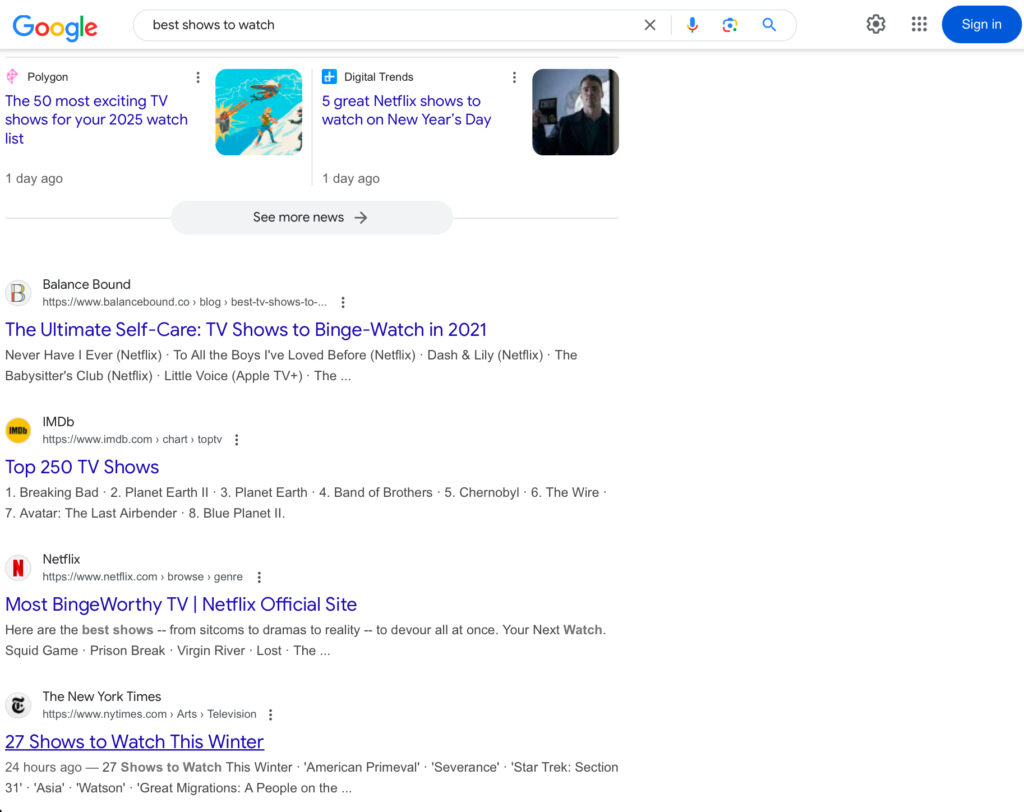Click the IMDb favicon icon
The width and height of the screenshot is (1024, 812).
(18, 430)
